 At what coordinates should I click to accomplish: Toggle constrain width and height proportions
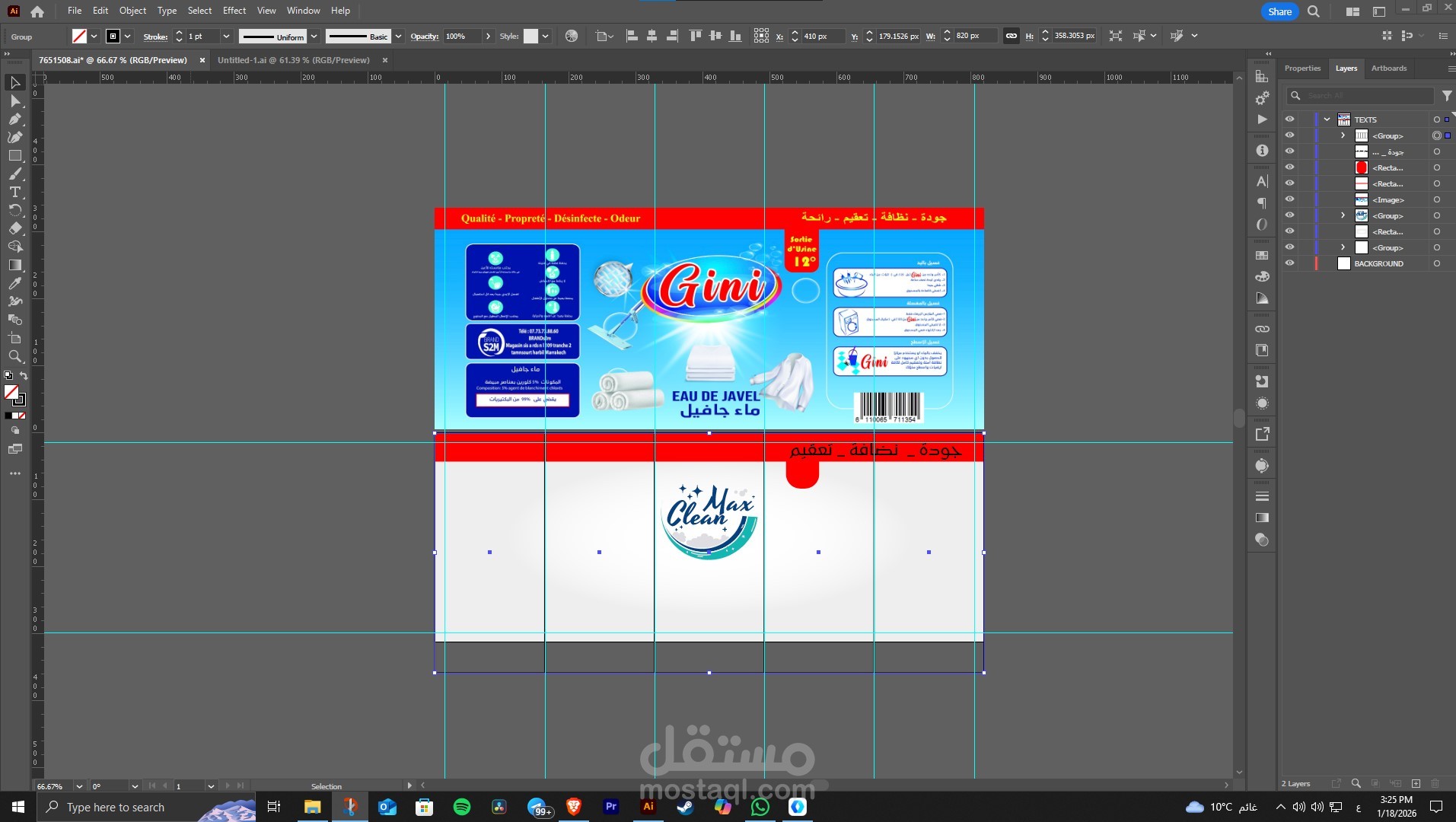point(1011,36)
